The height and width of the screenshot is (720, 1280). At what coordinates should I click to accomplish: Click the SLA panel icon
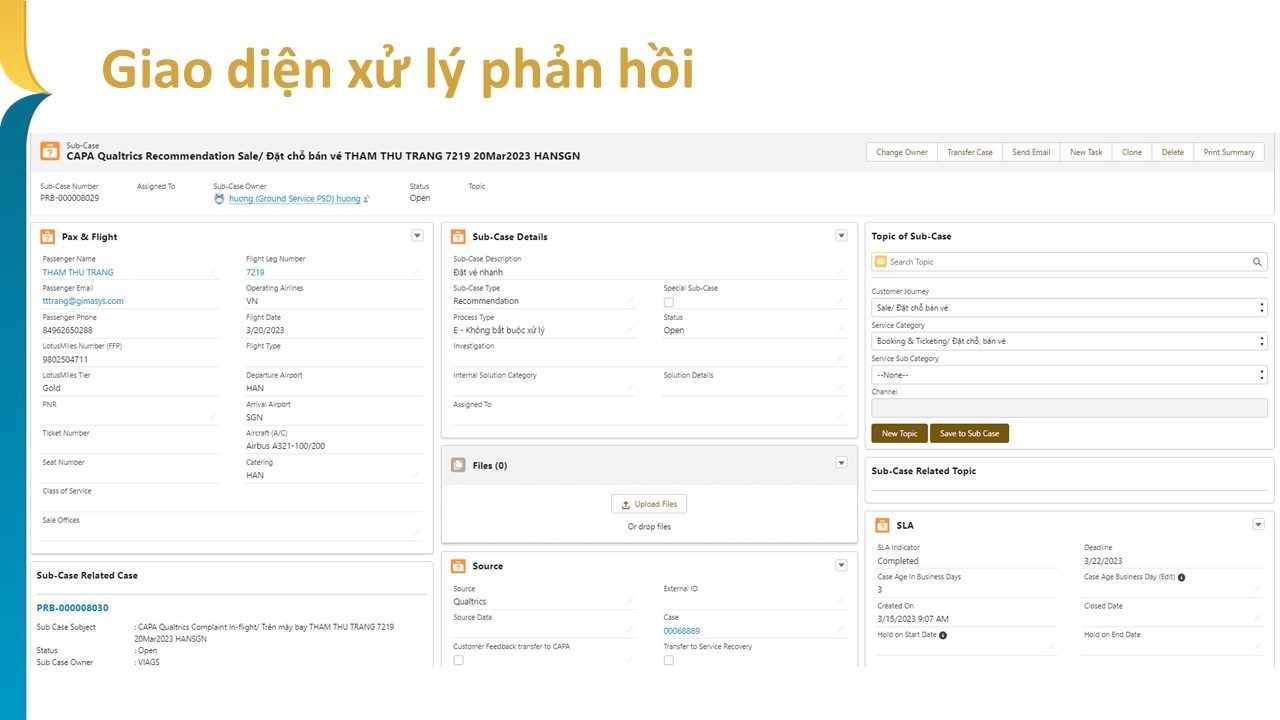882,525
